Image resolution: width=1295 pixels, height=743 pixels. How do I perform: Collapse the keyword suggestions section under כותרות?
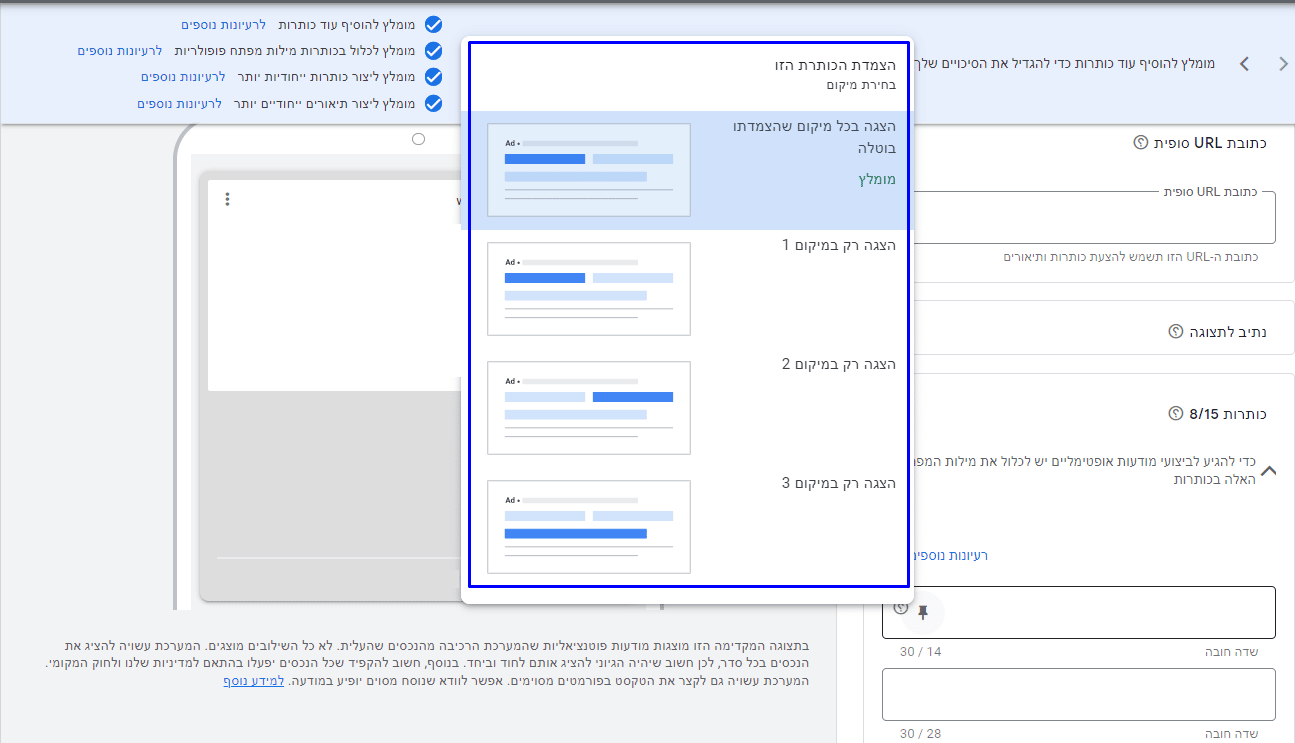coord(1268,470)
